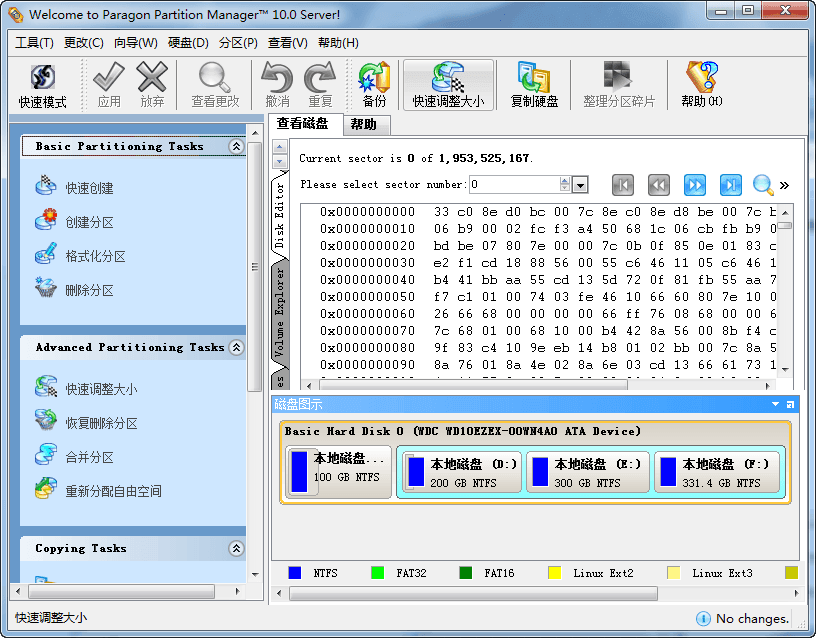Image resolution: width=816 pixels, height=638 pixels.
Task: Select 格式化分区 in the sidebar
Action: pos(95,256)
